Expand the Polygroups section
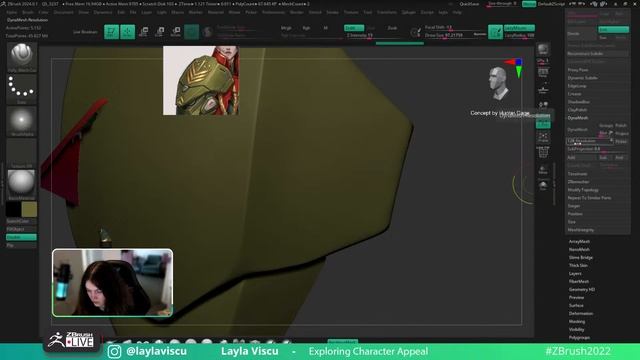Screen dimensions: 640x360 point(579,338)
